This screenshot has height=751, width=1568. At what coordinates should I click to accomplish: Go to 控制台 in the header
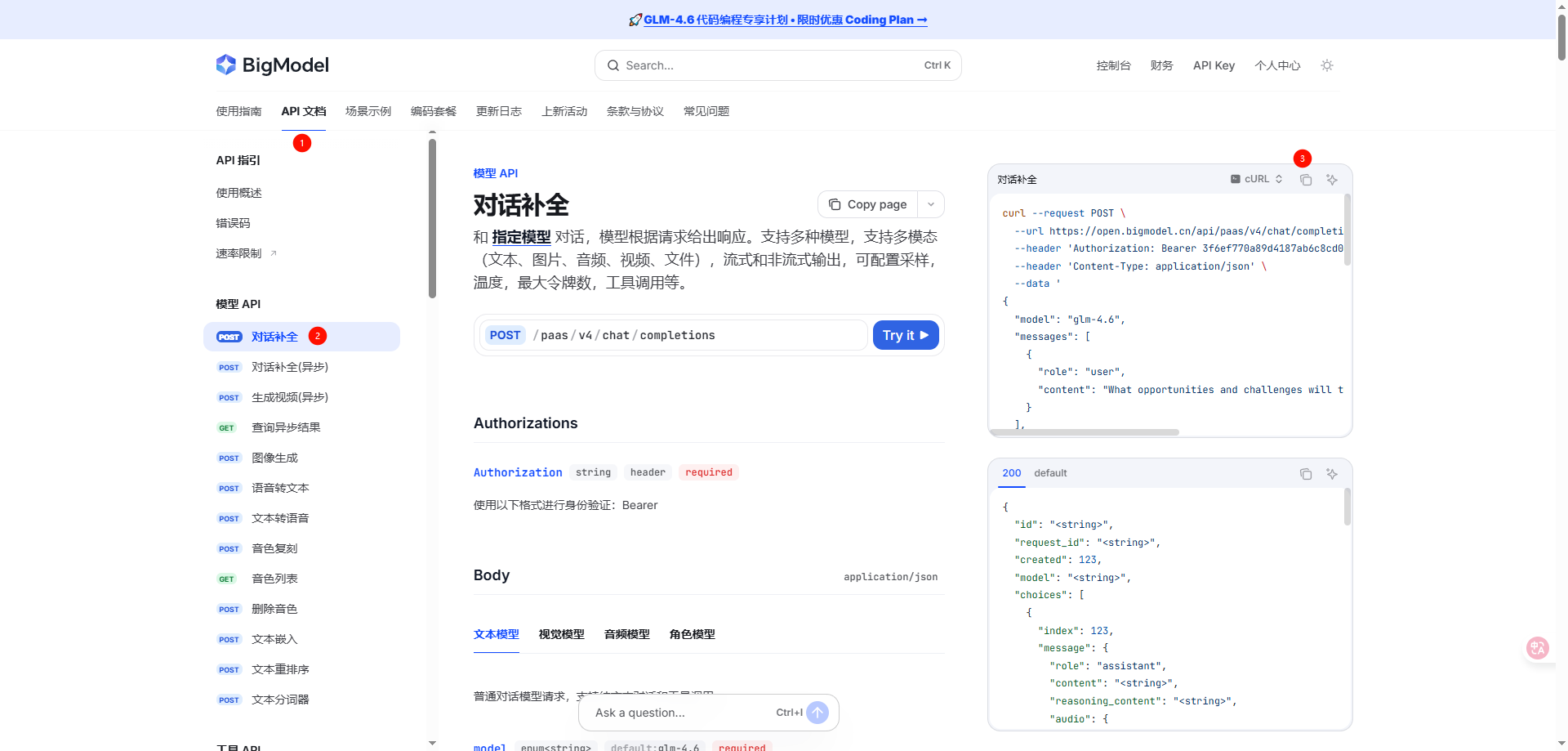click(x=1113, y=65)
